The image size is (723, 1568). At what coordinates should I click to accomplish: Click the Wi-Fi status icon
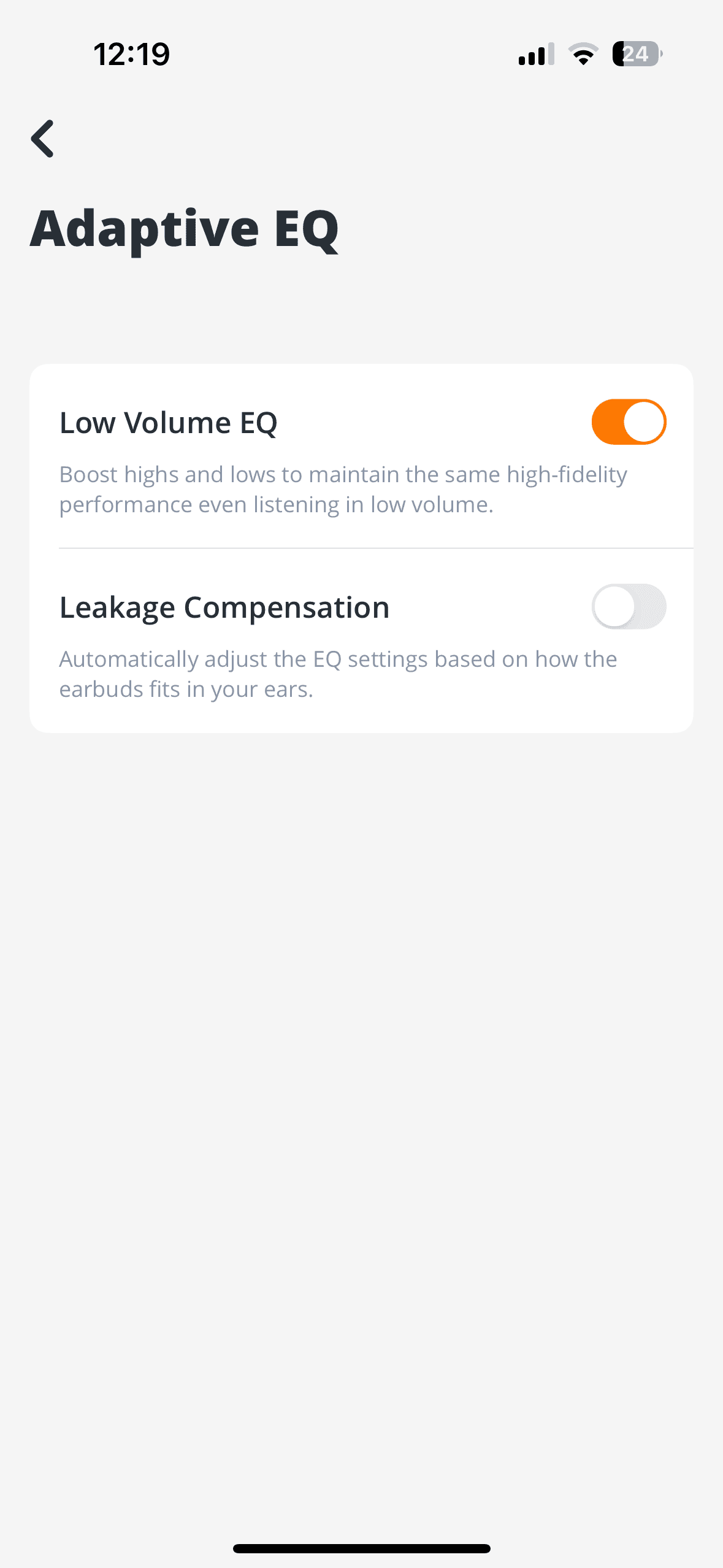coord(583,54)
